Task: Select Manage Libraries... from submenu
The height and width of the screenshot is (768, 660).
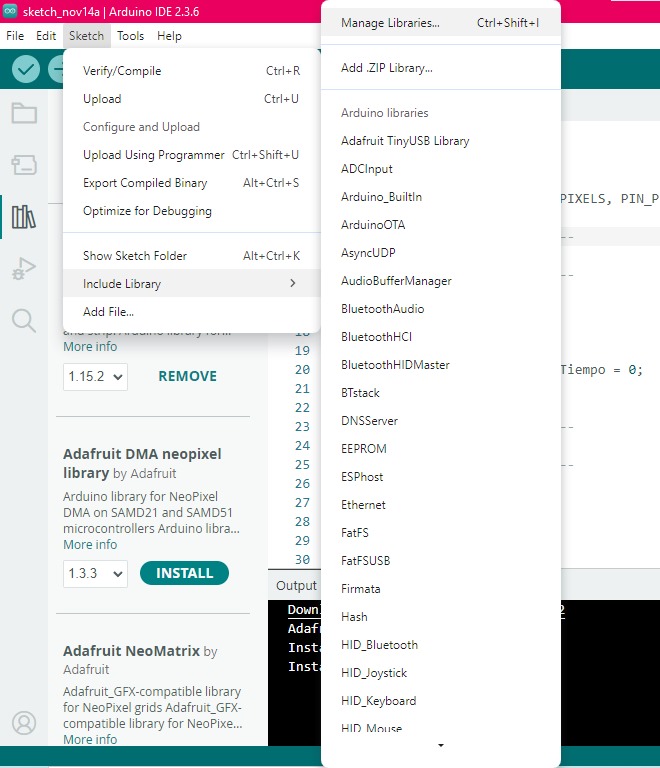Action: pyautogui.click(x=390, y=23)
